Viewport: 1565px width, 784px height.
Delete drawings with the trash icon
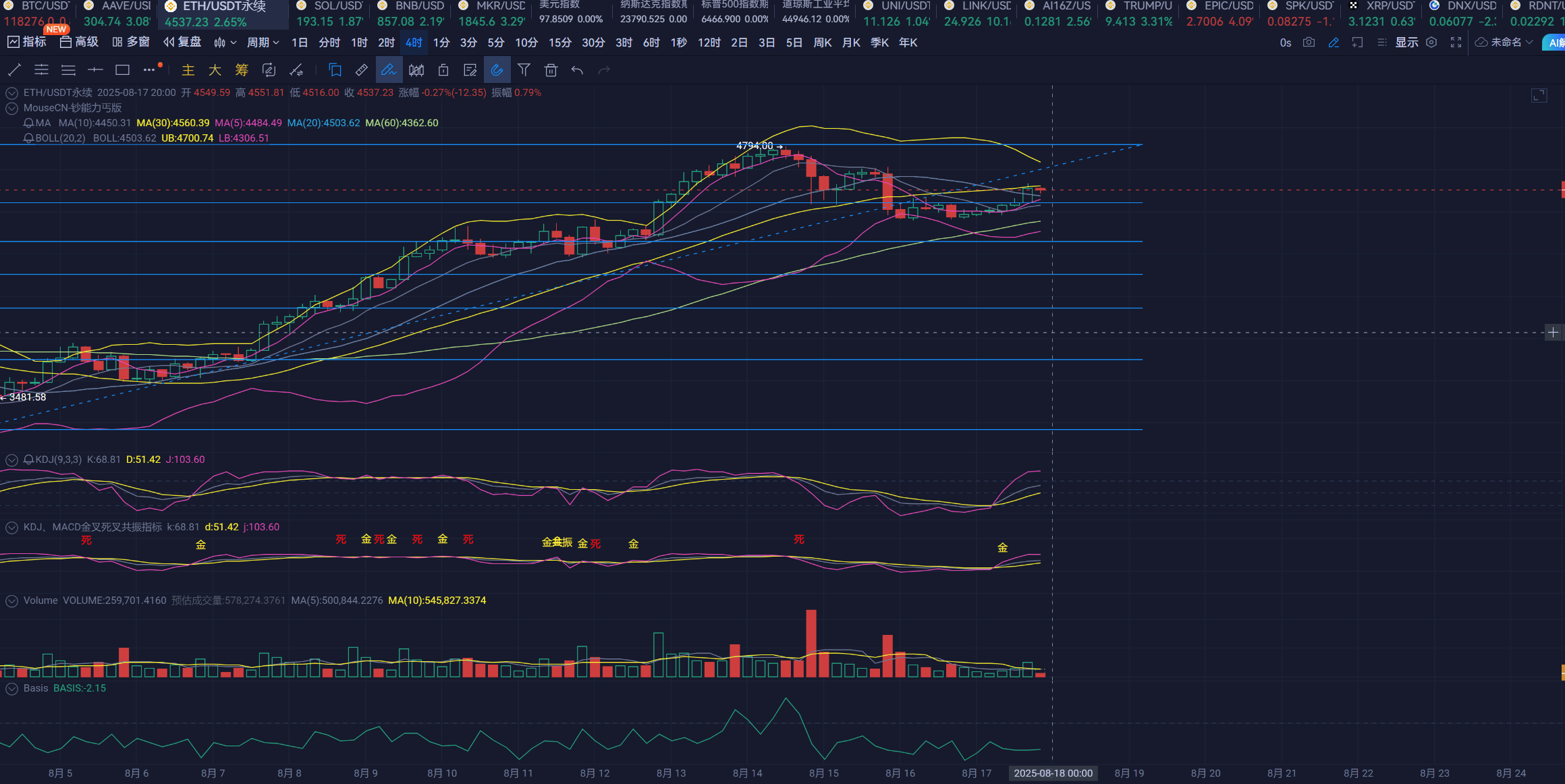[551, 69]
